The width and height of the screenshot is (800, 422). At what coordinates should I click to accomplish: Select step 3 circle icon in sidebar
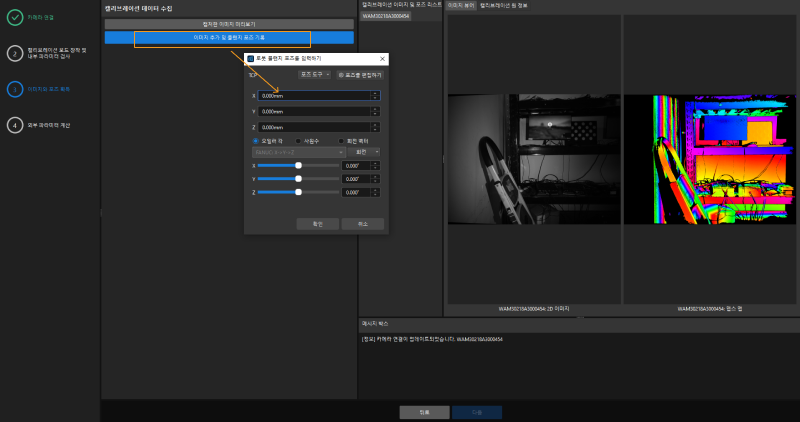click(14, 89)
